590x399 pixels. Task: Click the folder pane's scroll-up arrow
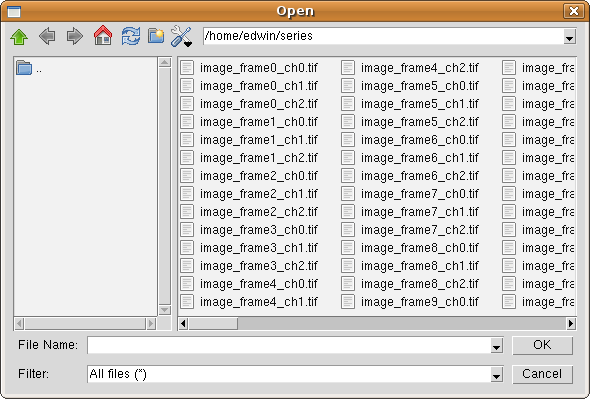(165, 62)
